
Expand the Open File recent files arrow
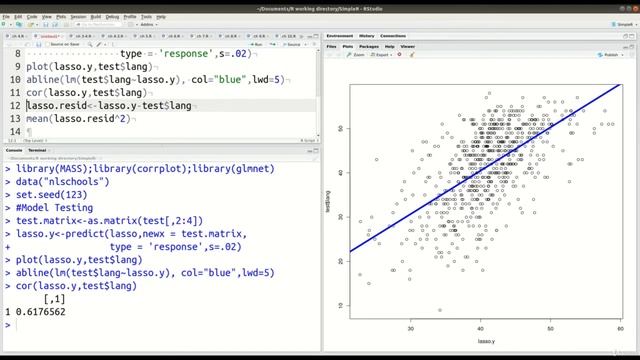tap(37, 24)
